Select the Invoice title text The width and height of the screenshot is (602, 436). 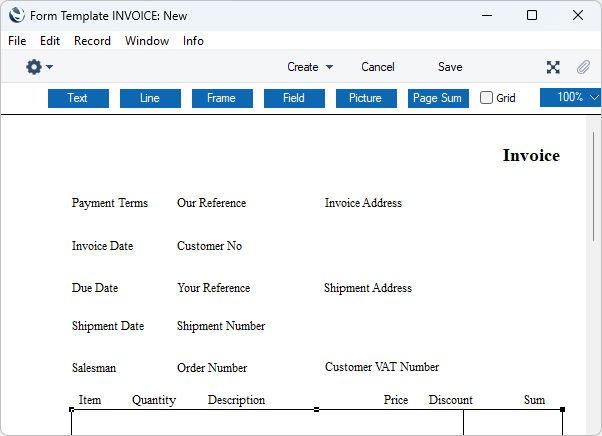click(x=531, y=155)
